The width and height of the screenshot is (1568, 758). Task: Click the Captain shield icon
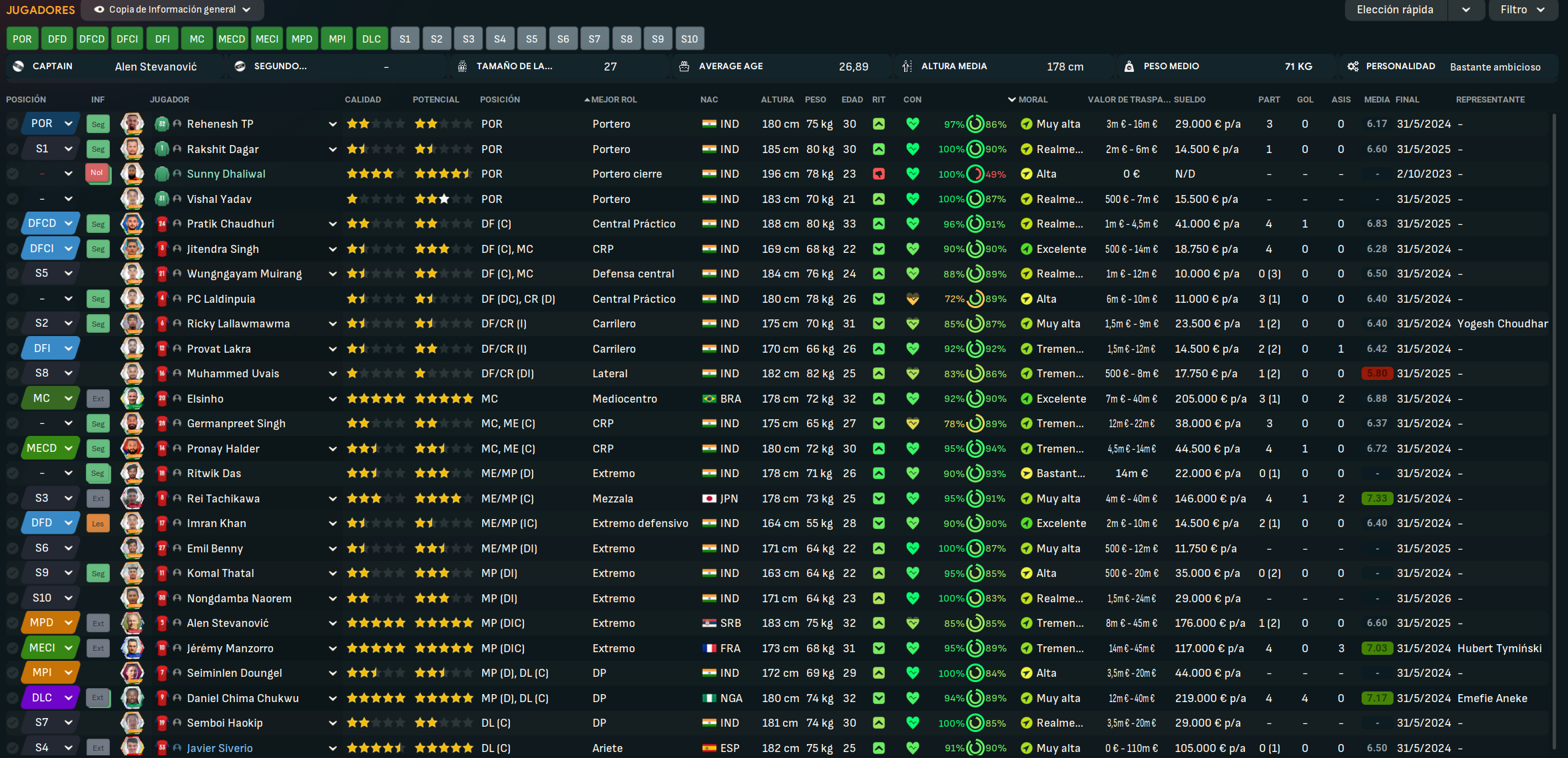[x=19, y=67]
